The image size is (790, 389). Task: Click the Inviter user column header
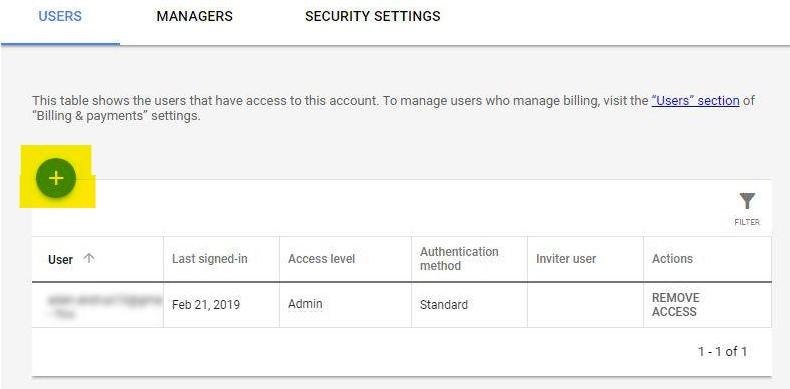(x=566, y=259)
